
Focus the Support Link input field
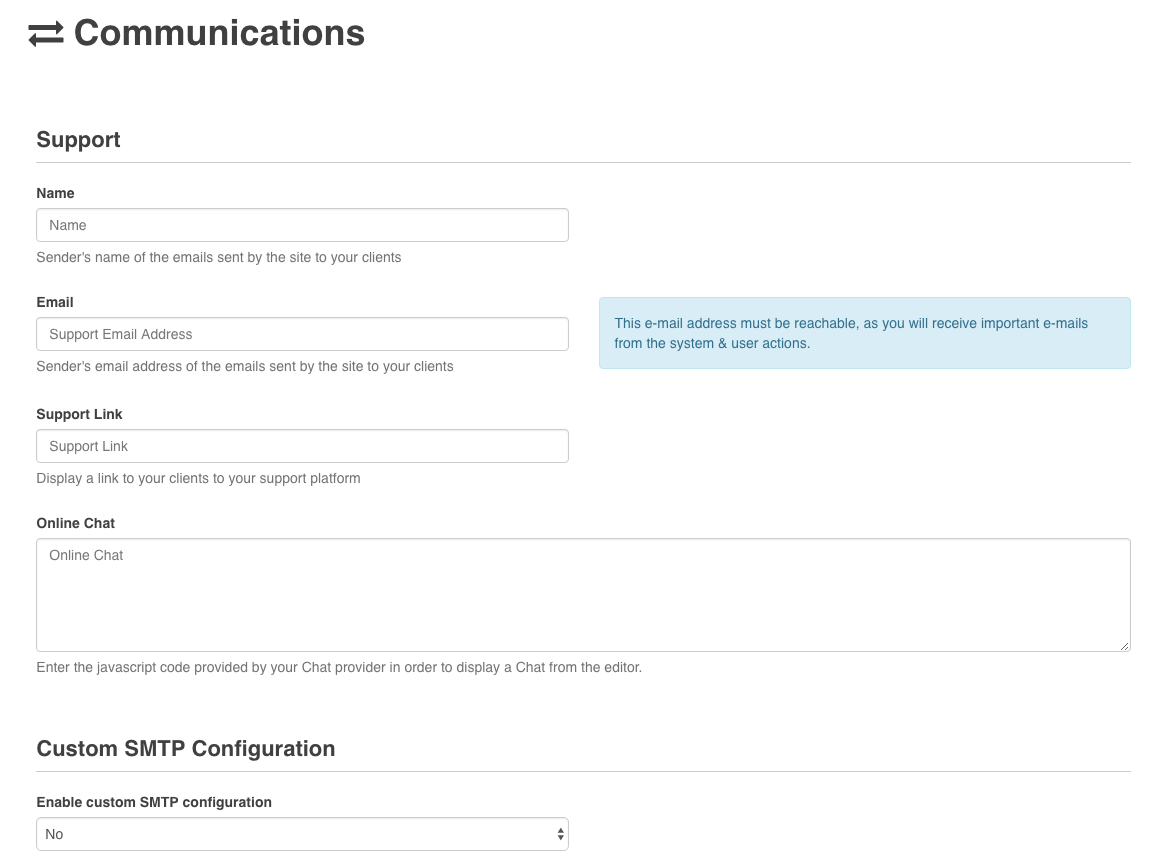point(302,446)
